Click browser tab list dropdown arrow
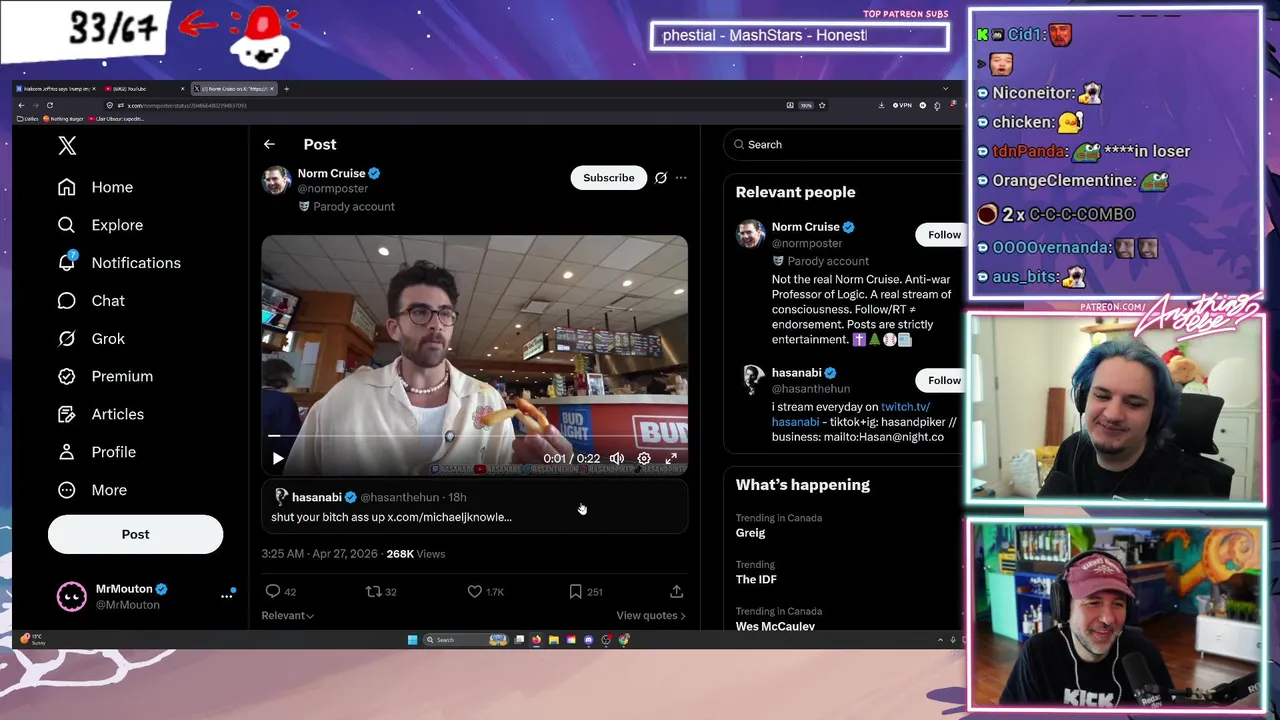The image size is (1280, 720). (945, 89)
